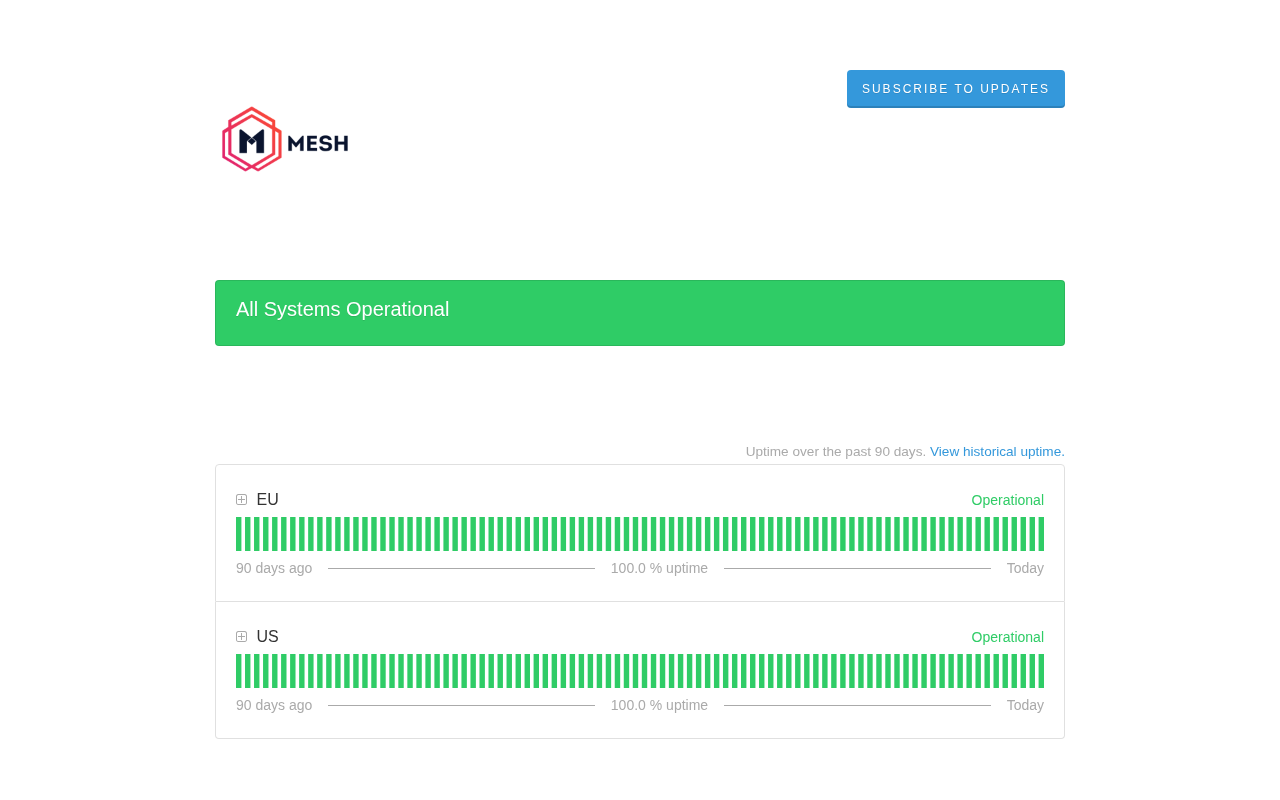Click the EU component name
This screenshot has height=800, width=1280.
(x=268, y=500)
